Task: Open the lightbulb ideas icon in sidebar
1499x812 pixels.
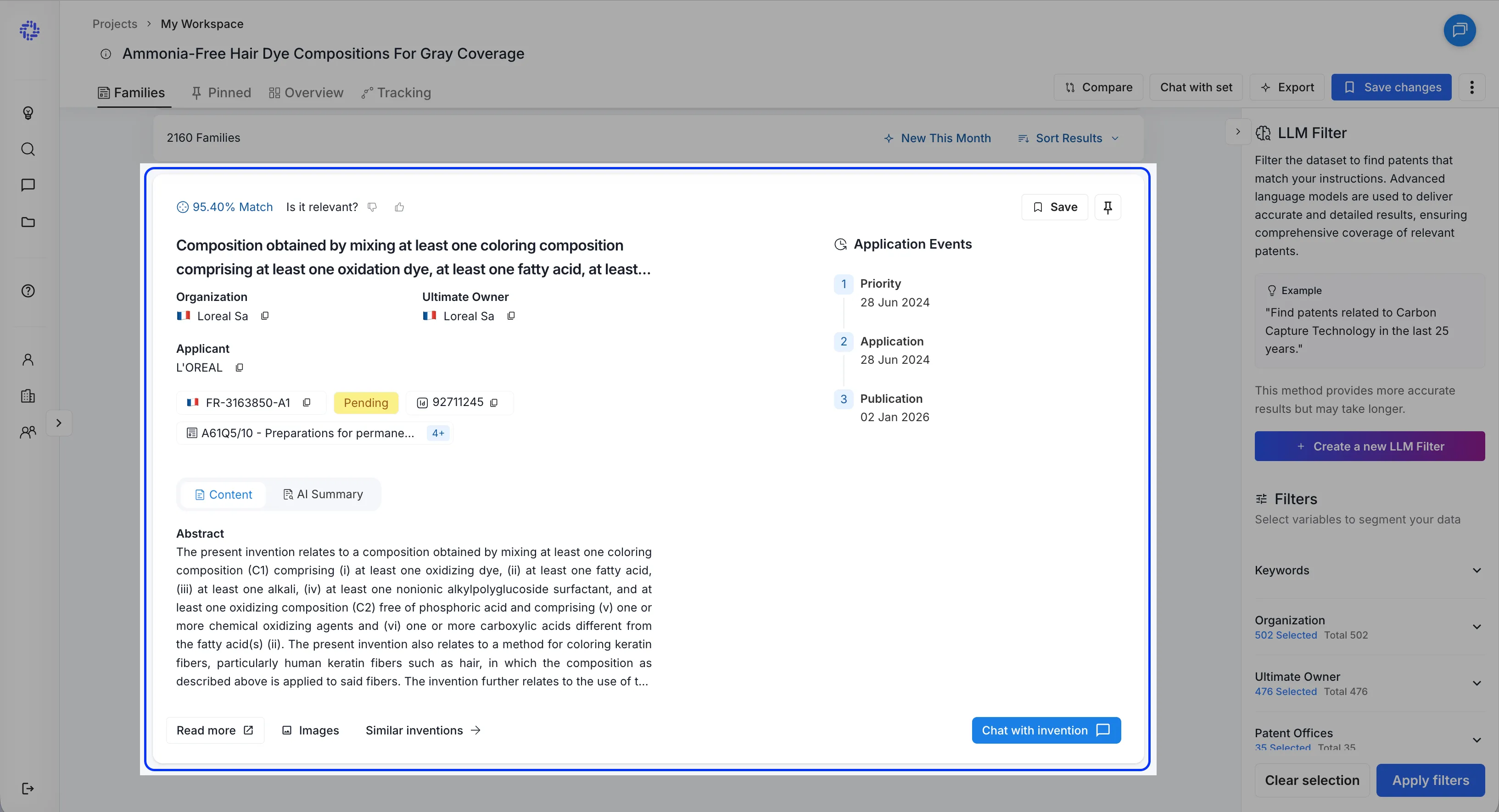Action: pos(28,113)
